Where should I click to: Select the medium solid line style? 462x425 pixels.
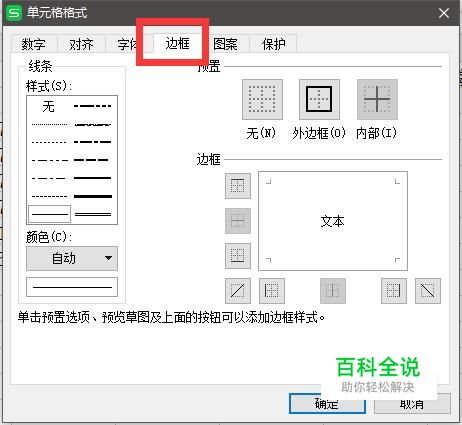pos(93,178)
